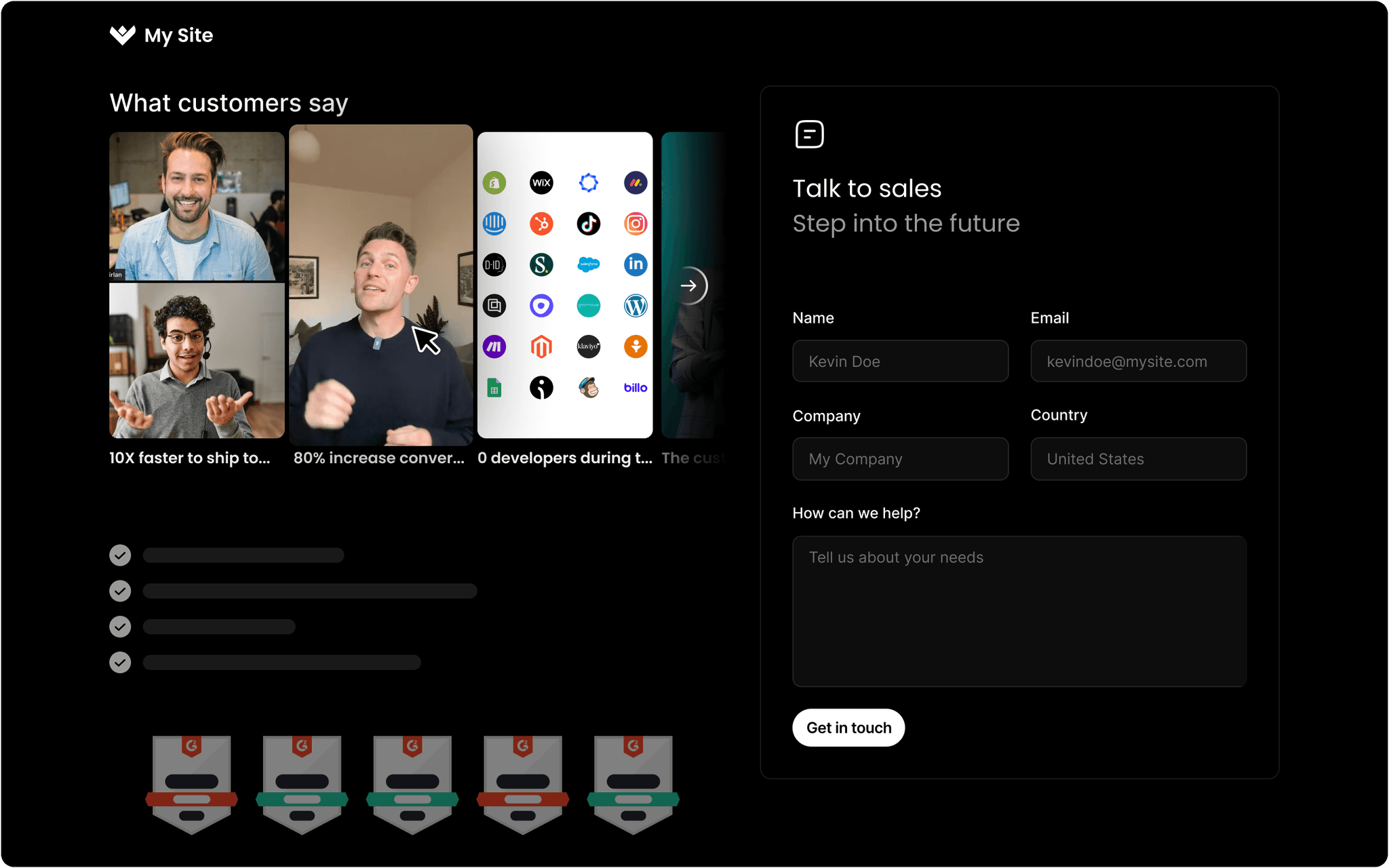Click the form message icon above Talk to sales

pos(809,134)
